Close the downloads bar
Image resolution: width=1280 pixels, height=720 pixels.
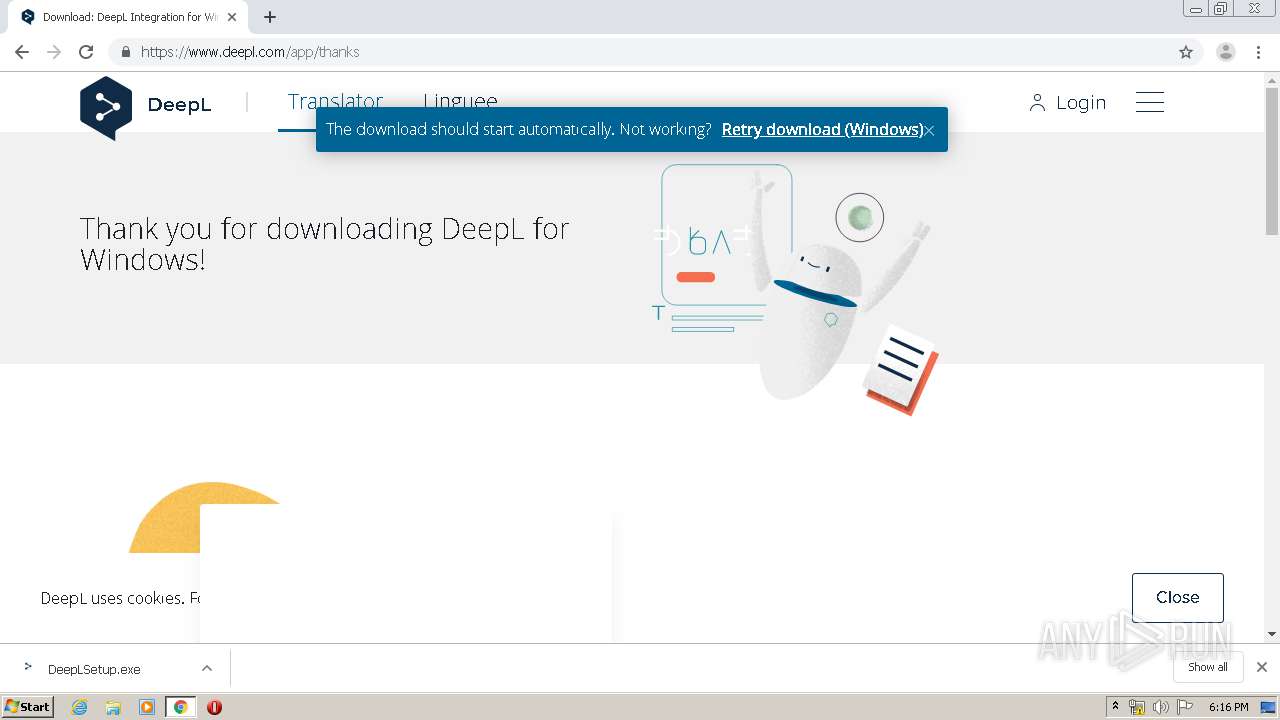tap(1262, 667)
